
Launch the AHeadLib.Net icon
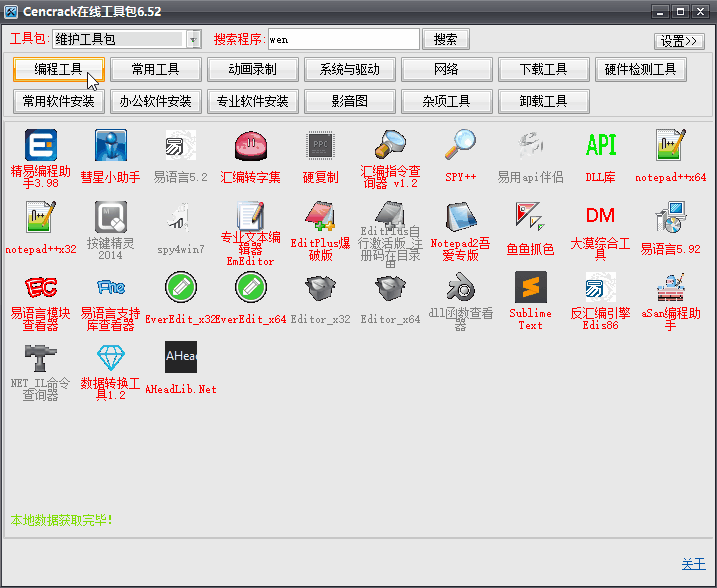[181, 358]
